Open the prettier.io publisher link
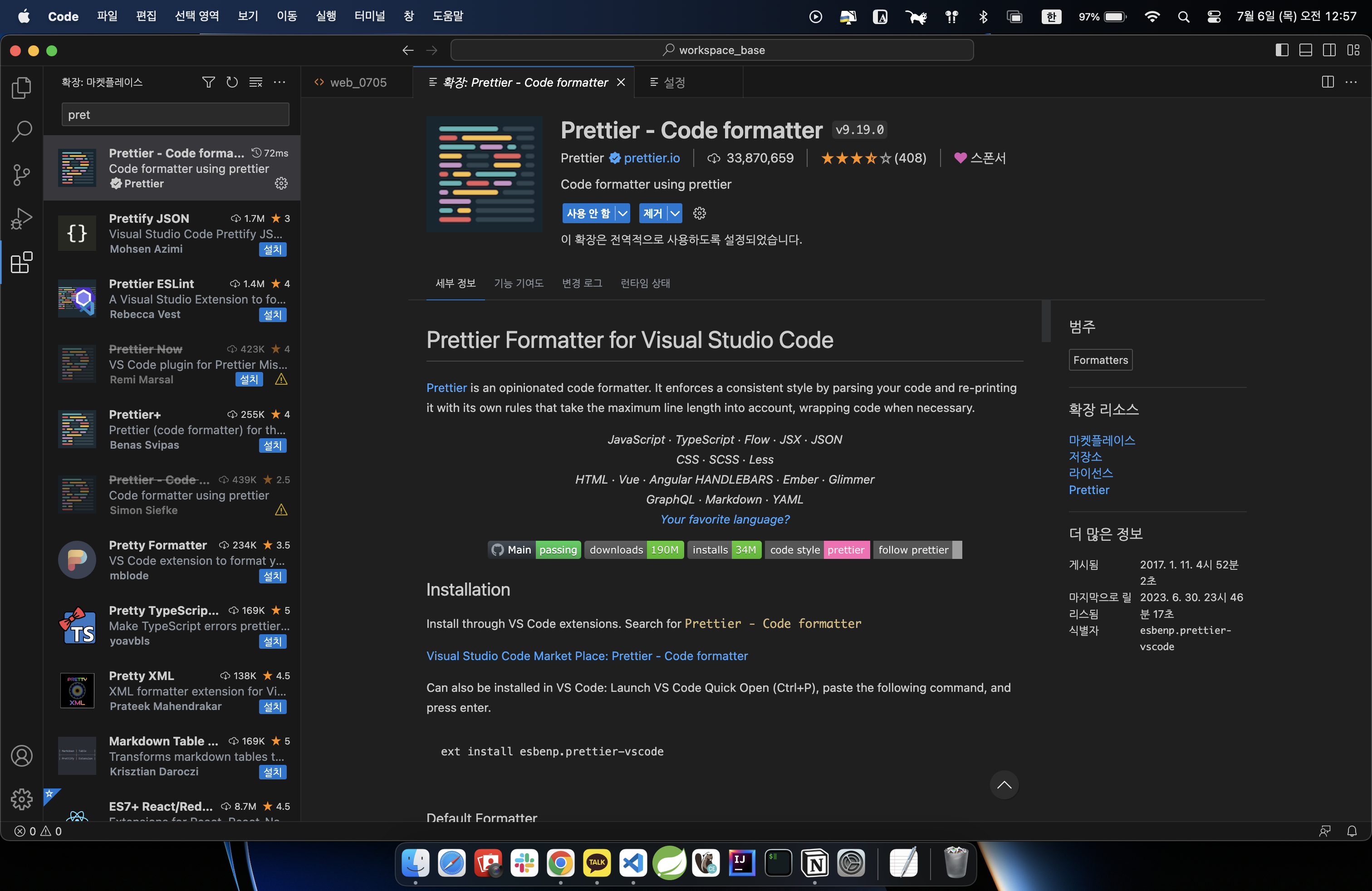Image resolution: width=1372 pixels, height=891 pixels. [652, 158]
